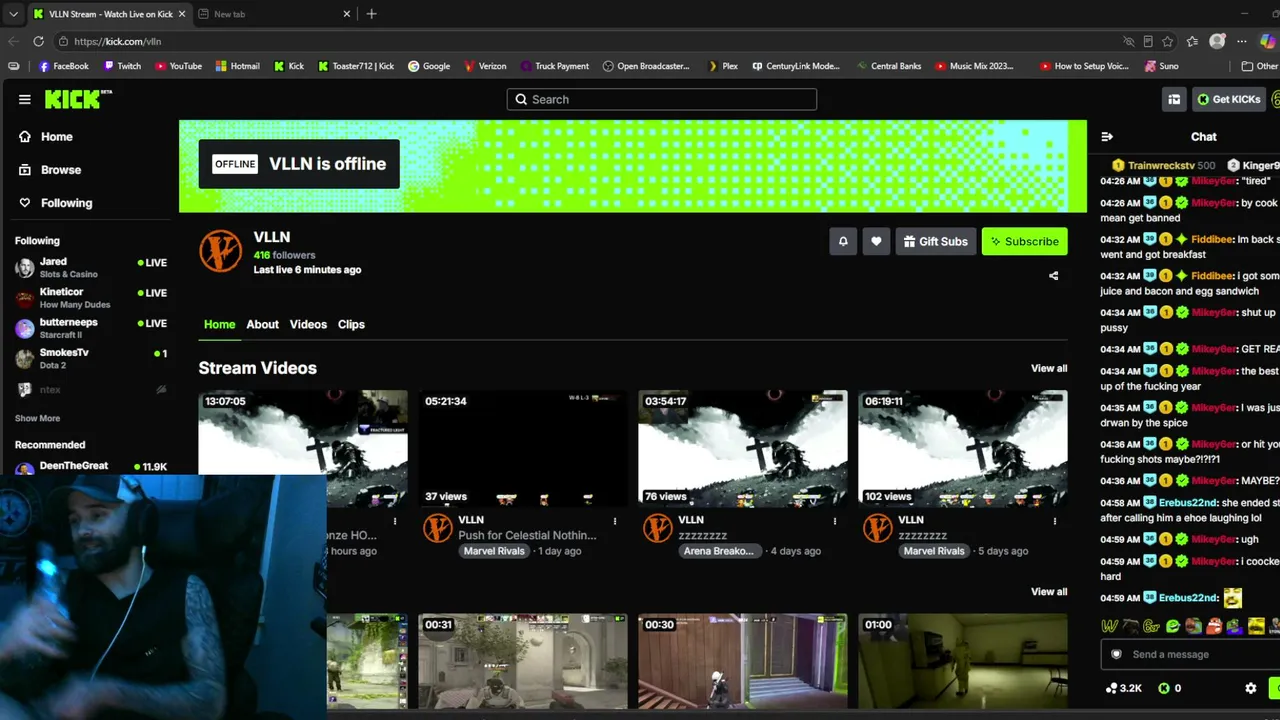Open the 01:00 clip thumbnail
This screenshot has height=720, width=1280.
click(963, 661)
